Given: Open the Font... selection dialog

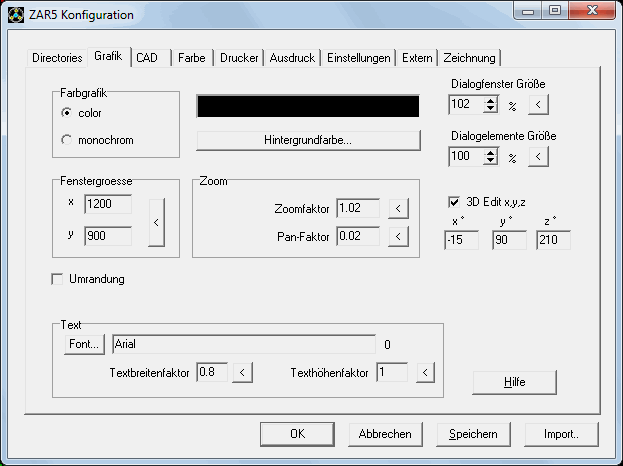Looking at the screenshot, I should [84, 345].
